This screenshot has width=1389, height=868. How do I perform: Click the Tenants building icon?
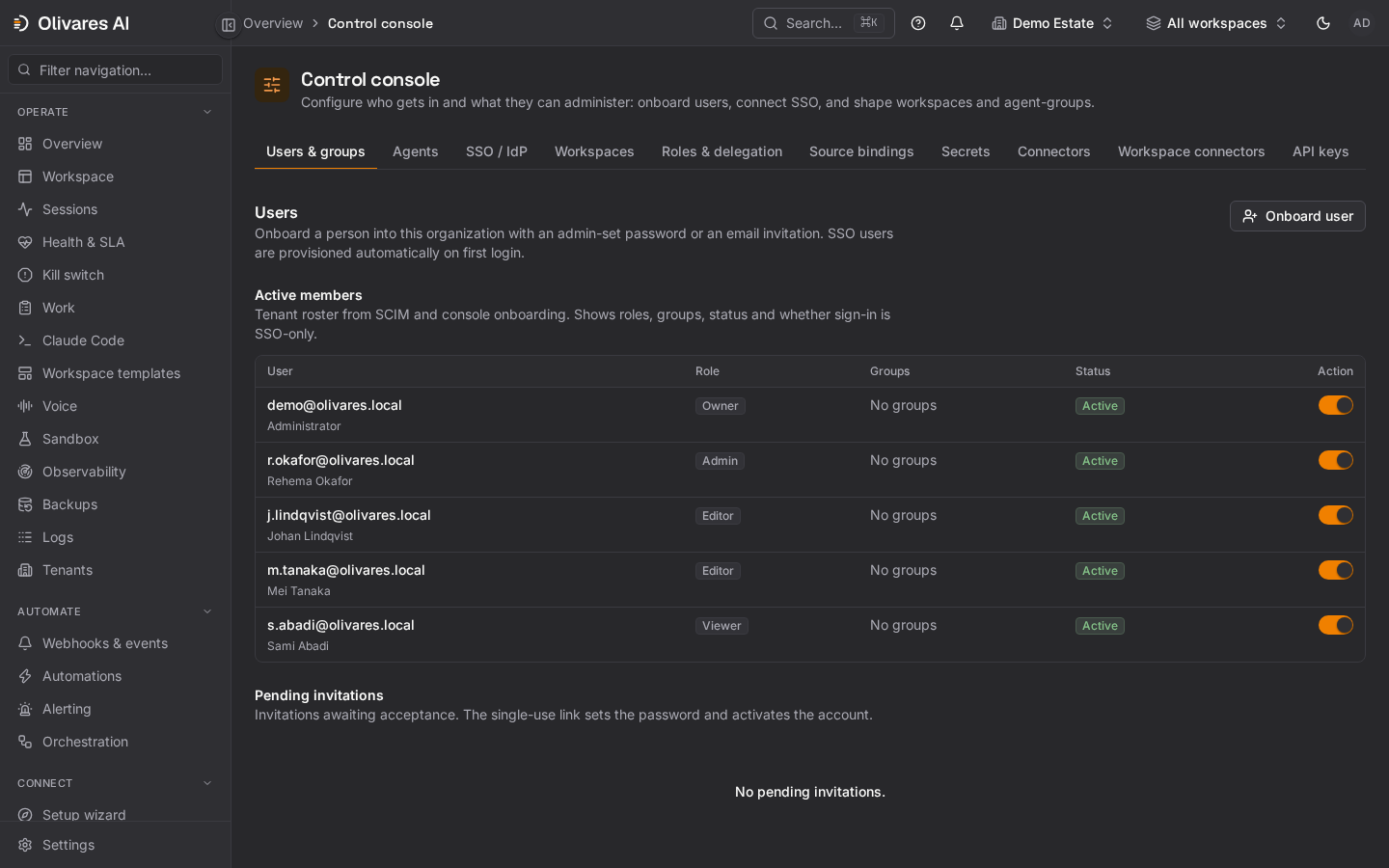(x=25, y=570)
